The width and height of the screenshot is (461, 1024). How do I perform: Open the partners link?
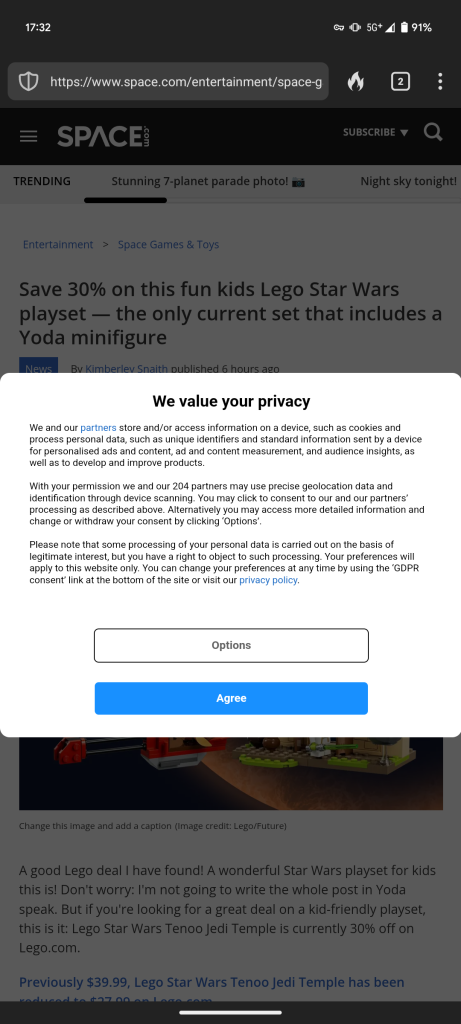(99, 428)
